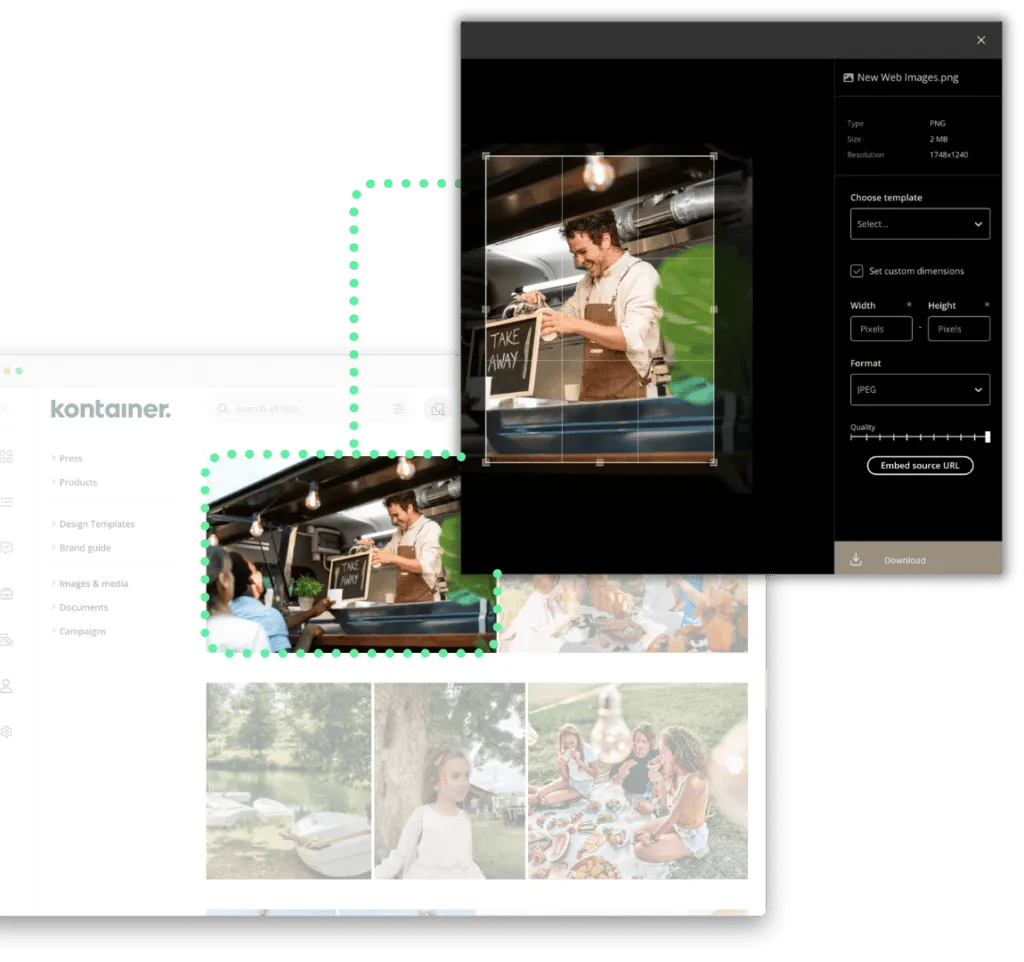Expand the Campaigns folder chevron
This screenshot has width=1024, height=962.
(x=54, y=631)
